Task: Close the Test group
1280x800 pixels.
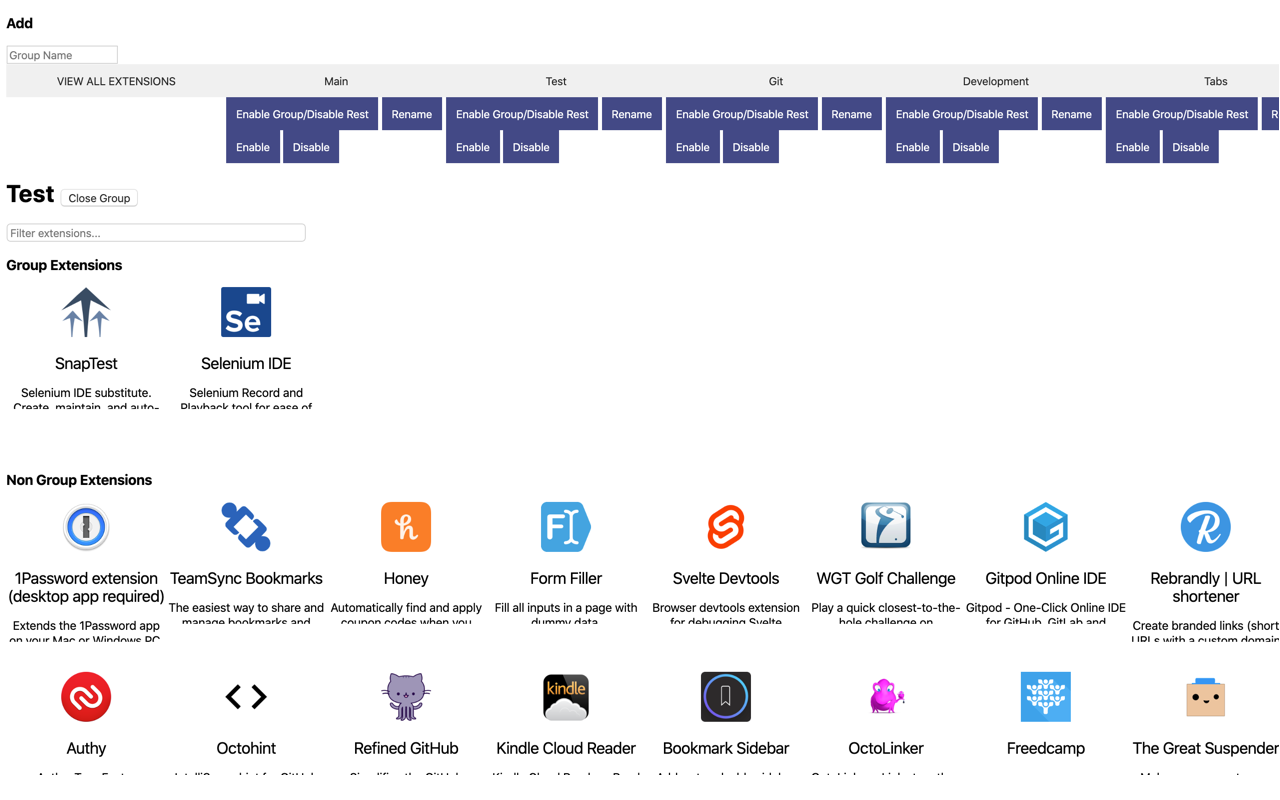Action: 99,198
